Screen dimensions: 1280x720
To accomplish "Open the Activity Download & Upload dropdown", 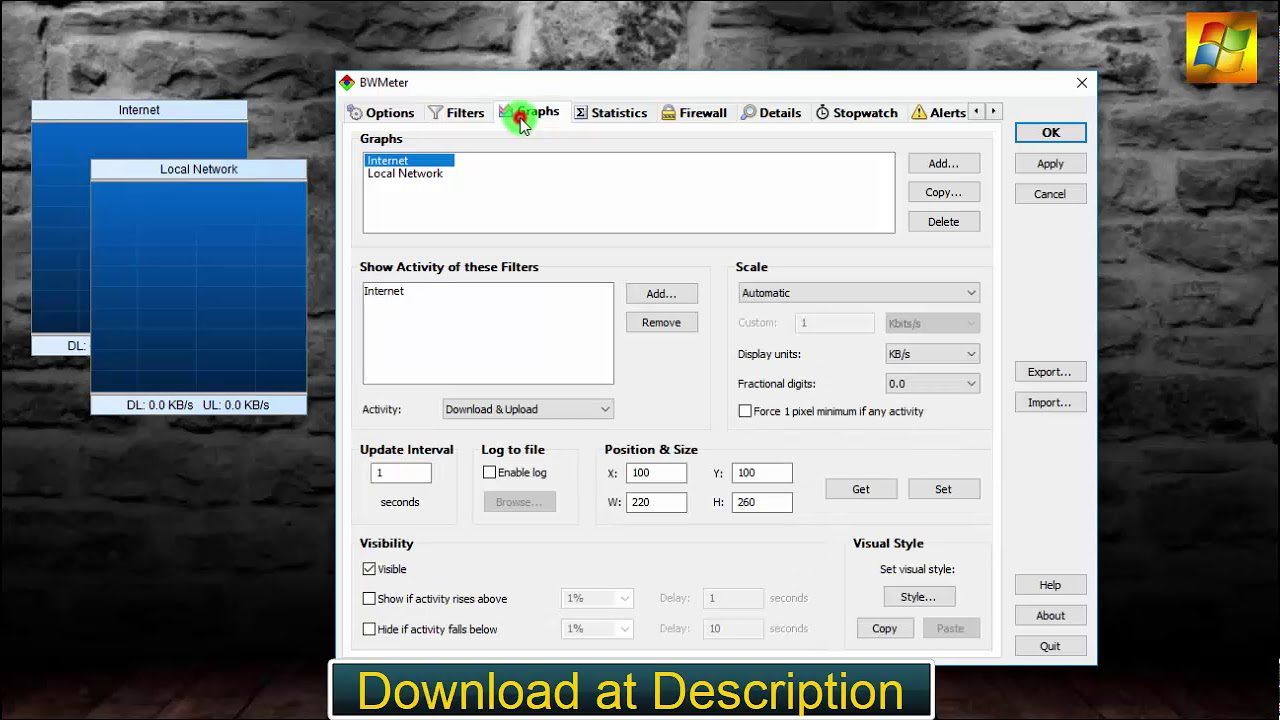I will click(528, 409).
